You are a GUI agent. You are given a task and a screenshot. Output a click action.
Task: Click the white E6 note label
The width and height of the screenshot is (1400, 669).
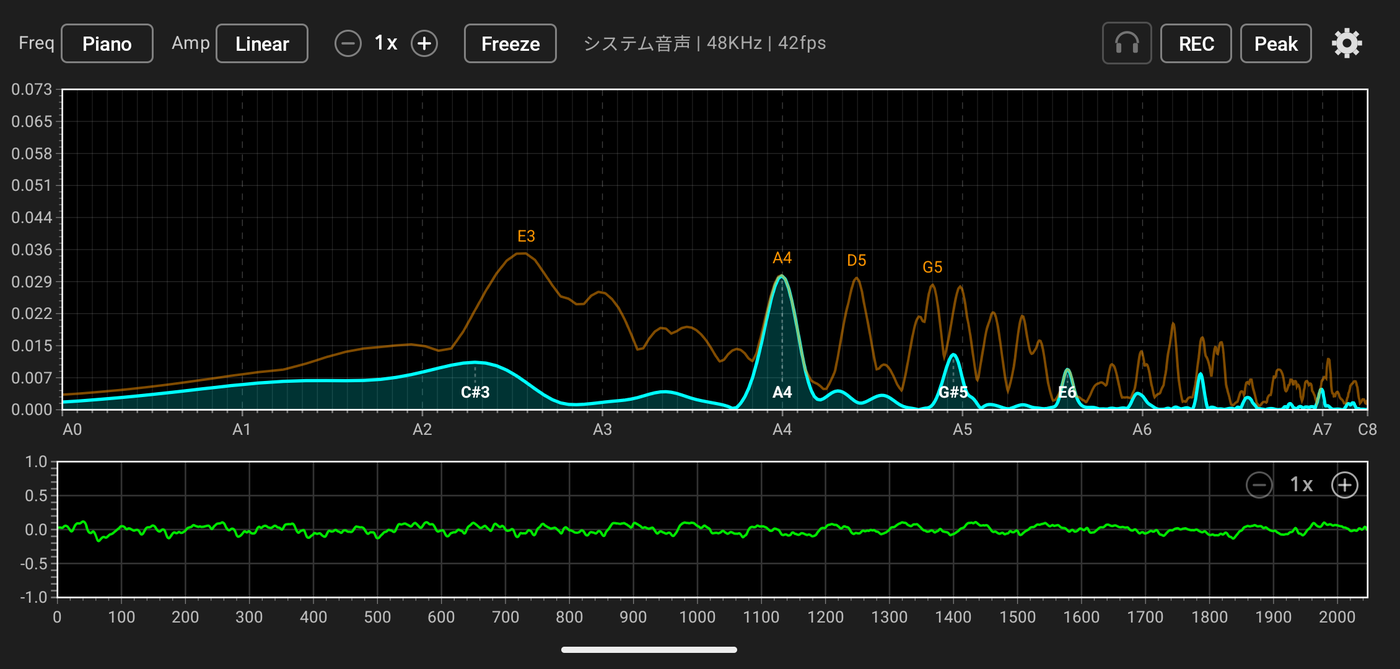(1067, 392)
